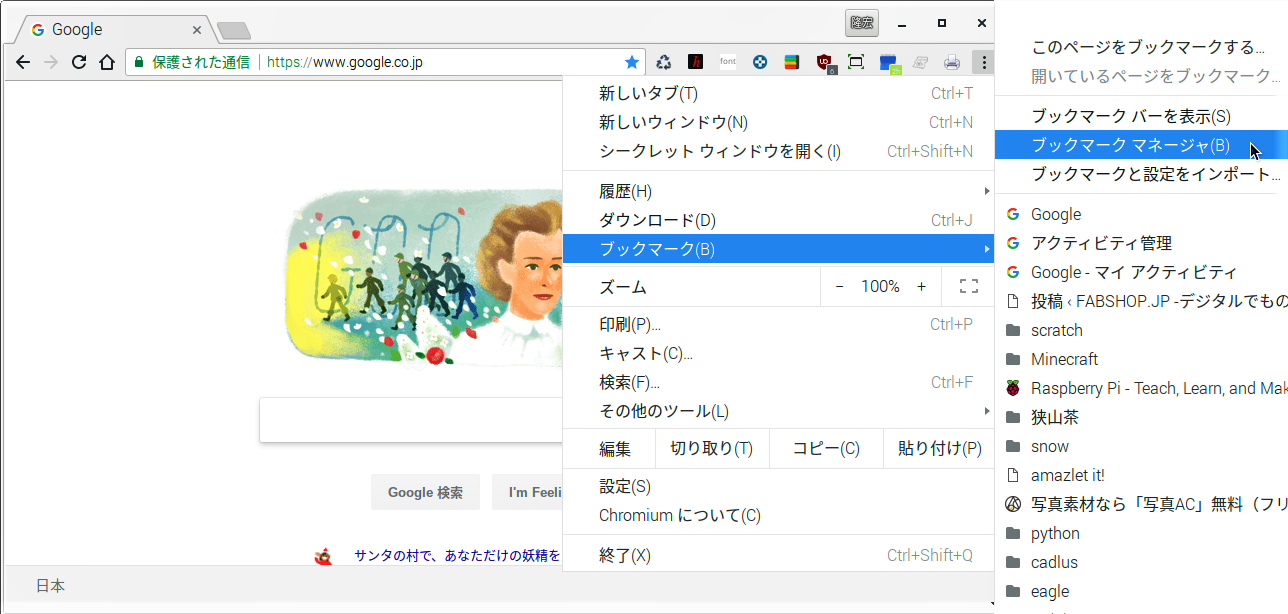Open the 'font' extension icon
1288x614 pixels.
point(728,62)
